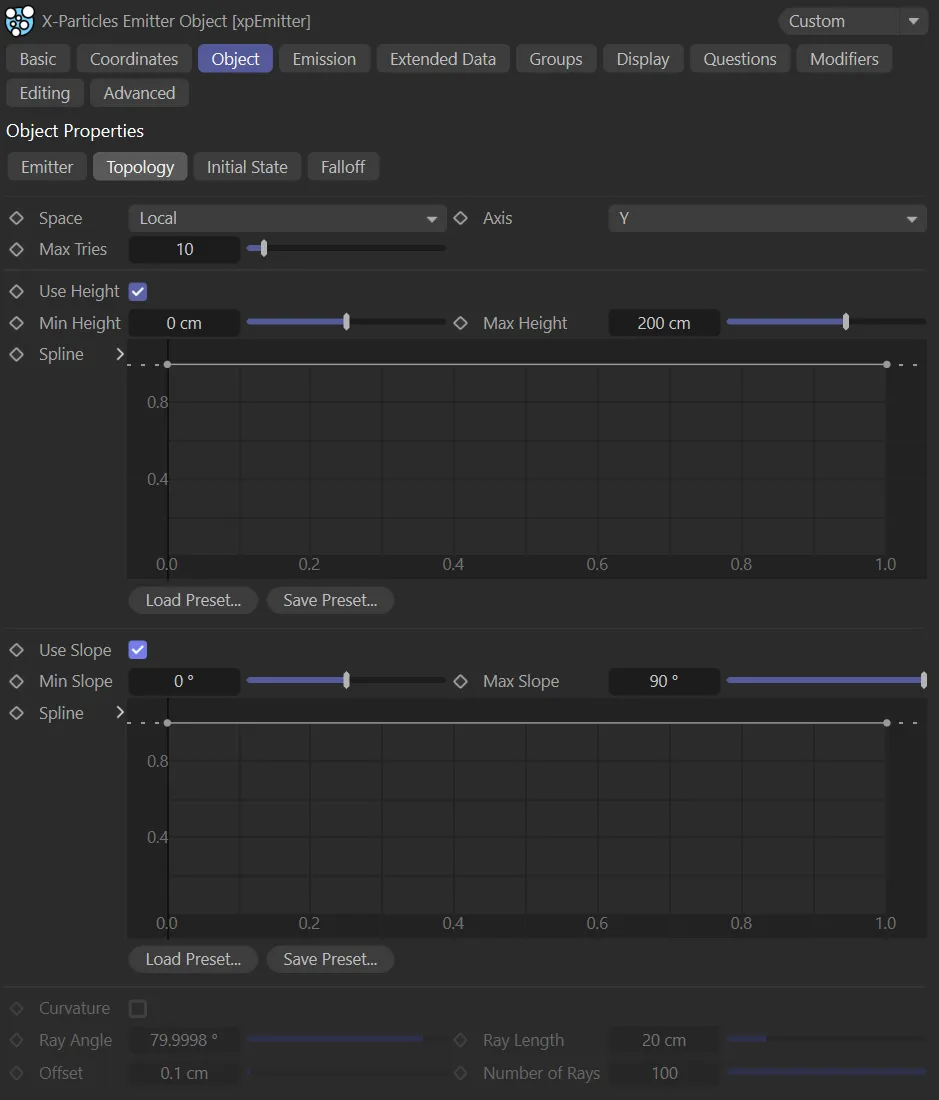Image resolution: width=939 pixels, height=1100 pixels.
Task: Click Load Preset under height spline
Action: point(193,600)
